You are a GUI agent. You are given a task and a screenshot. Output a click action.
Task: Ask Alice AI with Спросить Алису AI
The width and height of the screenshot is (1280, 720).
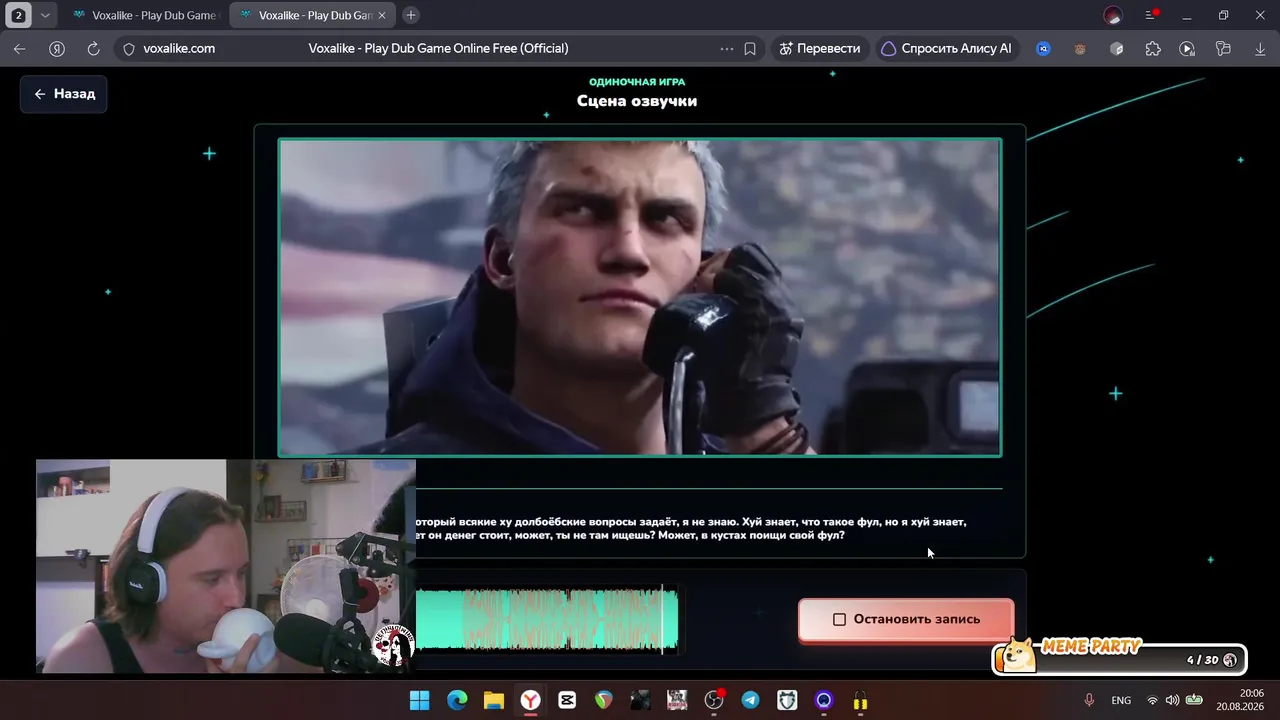coord(947,48)
